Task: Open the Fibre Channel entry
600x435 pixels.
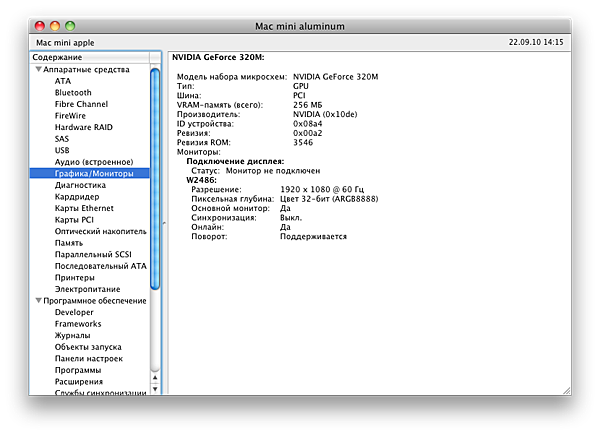Action: point(81,104)
